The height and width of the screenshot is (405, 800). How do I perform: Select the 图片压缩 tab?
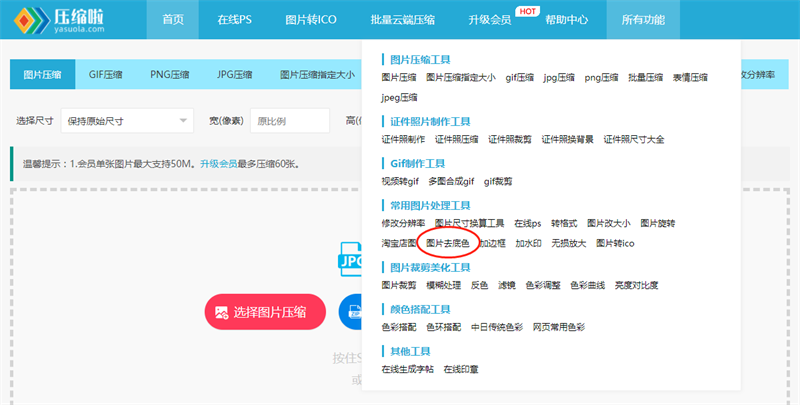coord(42,74)
